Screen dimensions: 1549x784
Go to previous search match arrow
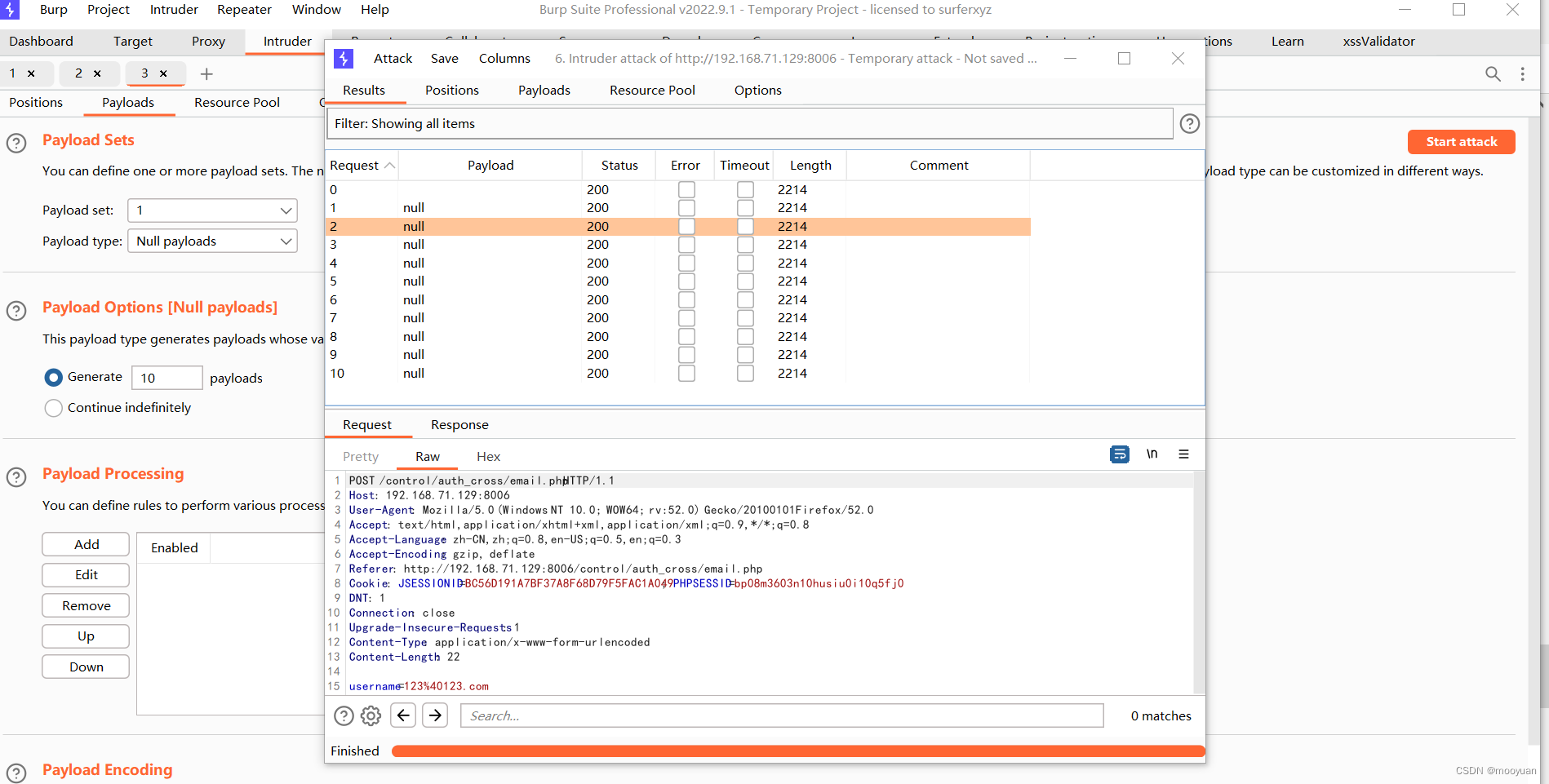click(403, 715)
